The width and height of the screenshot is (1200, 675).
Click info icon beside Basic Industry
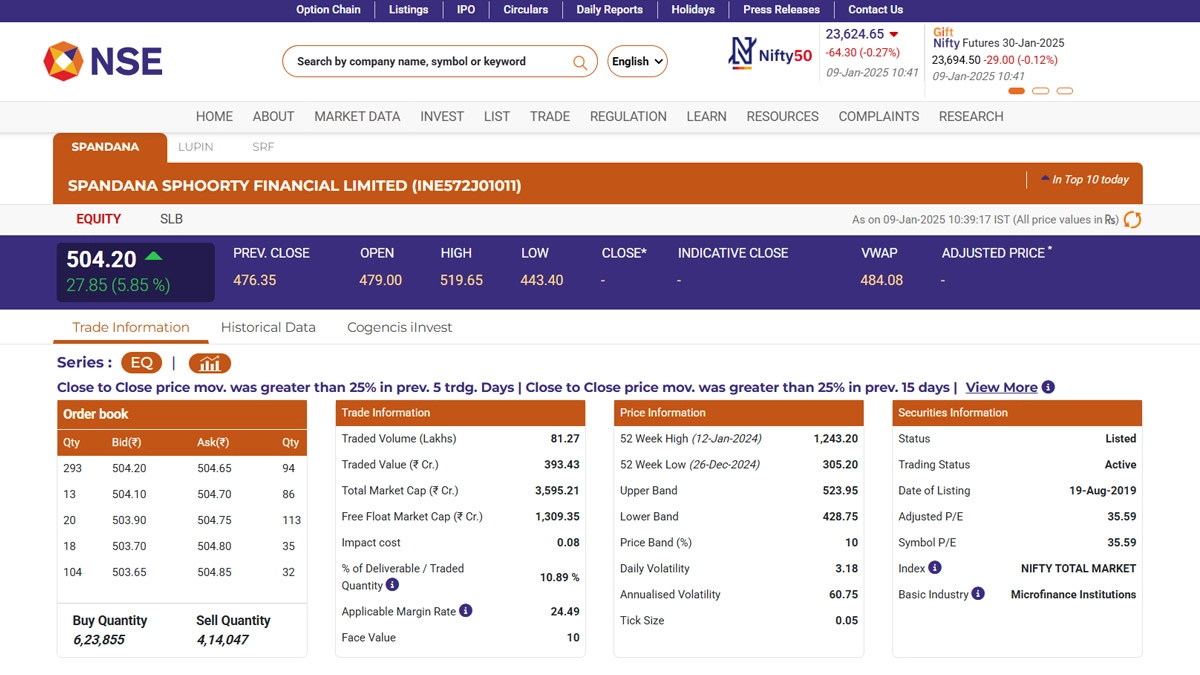[x=978, y=594]
